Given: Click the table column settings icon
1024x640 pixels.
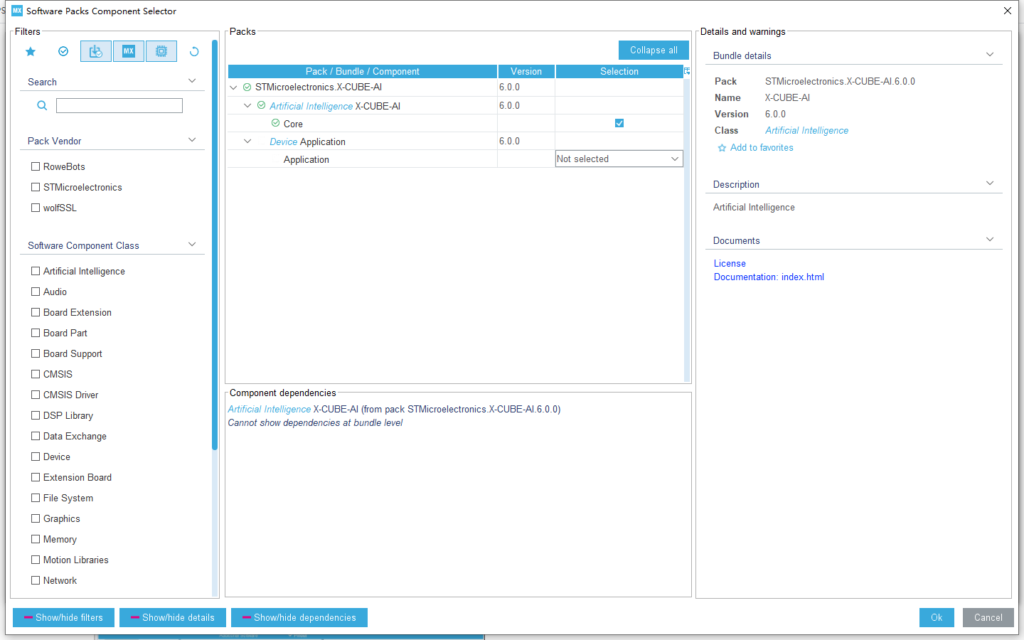Looking at the screenshot, I should click(687, 71).
